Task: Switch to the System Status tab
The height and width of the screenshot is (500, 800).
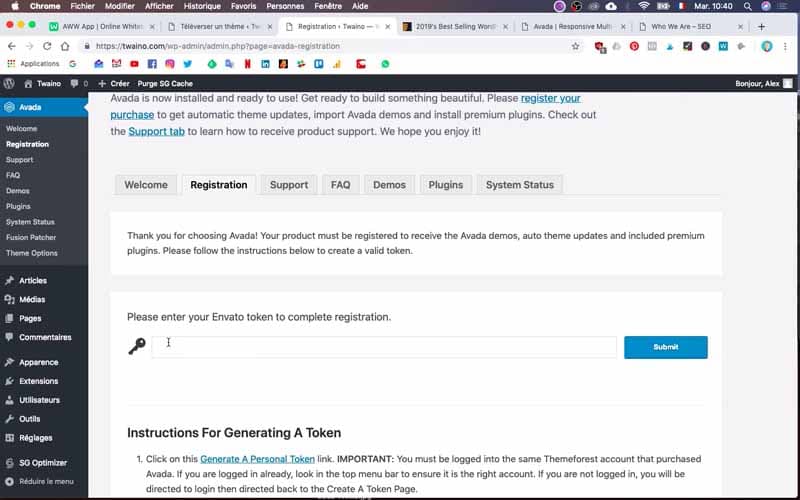Action: (x=519, y=185)
